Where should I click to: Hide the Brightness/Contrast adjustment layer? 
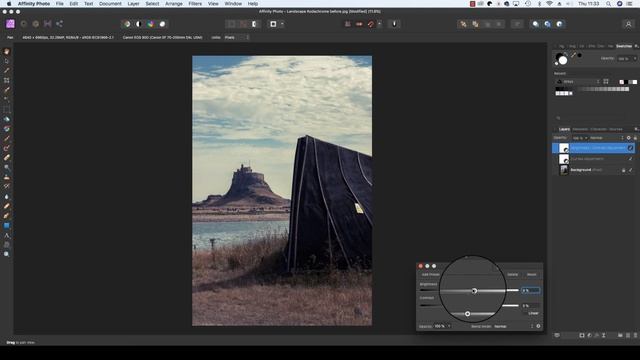(631, 148)
